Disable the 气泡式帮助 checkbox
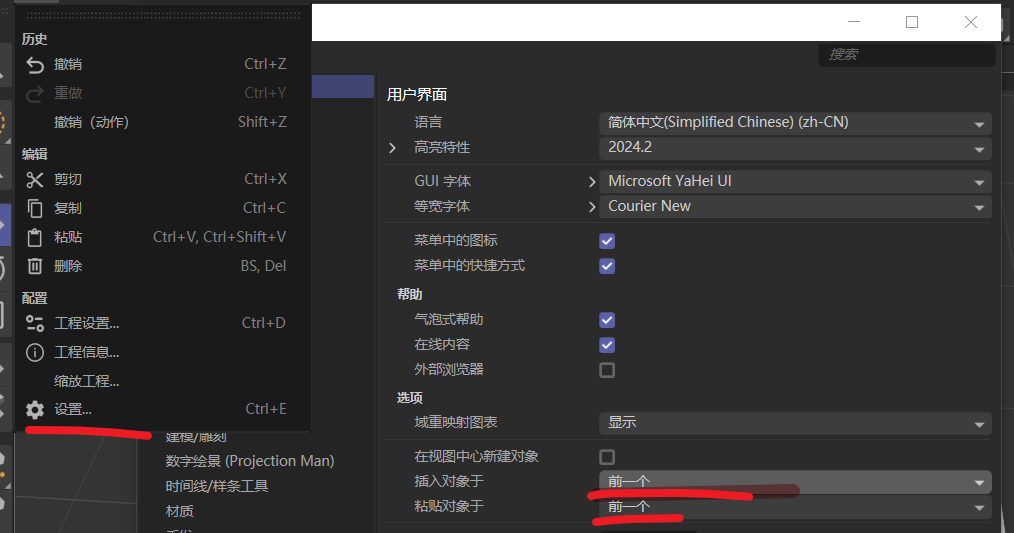This screenshot has height=533, width=1014. 607,320
